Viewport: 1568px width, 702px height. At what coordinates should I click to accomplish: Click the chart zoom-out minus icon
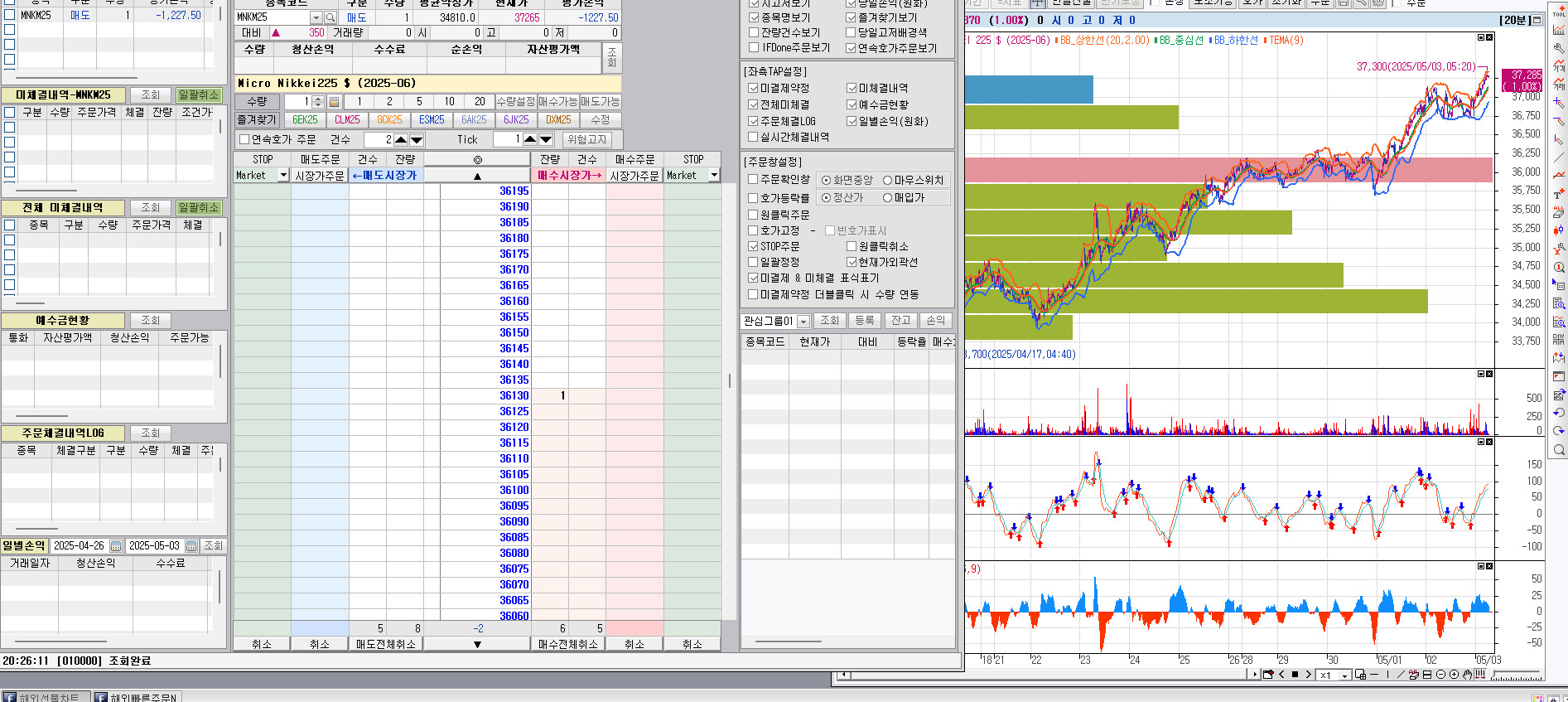coord(1440,675)
